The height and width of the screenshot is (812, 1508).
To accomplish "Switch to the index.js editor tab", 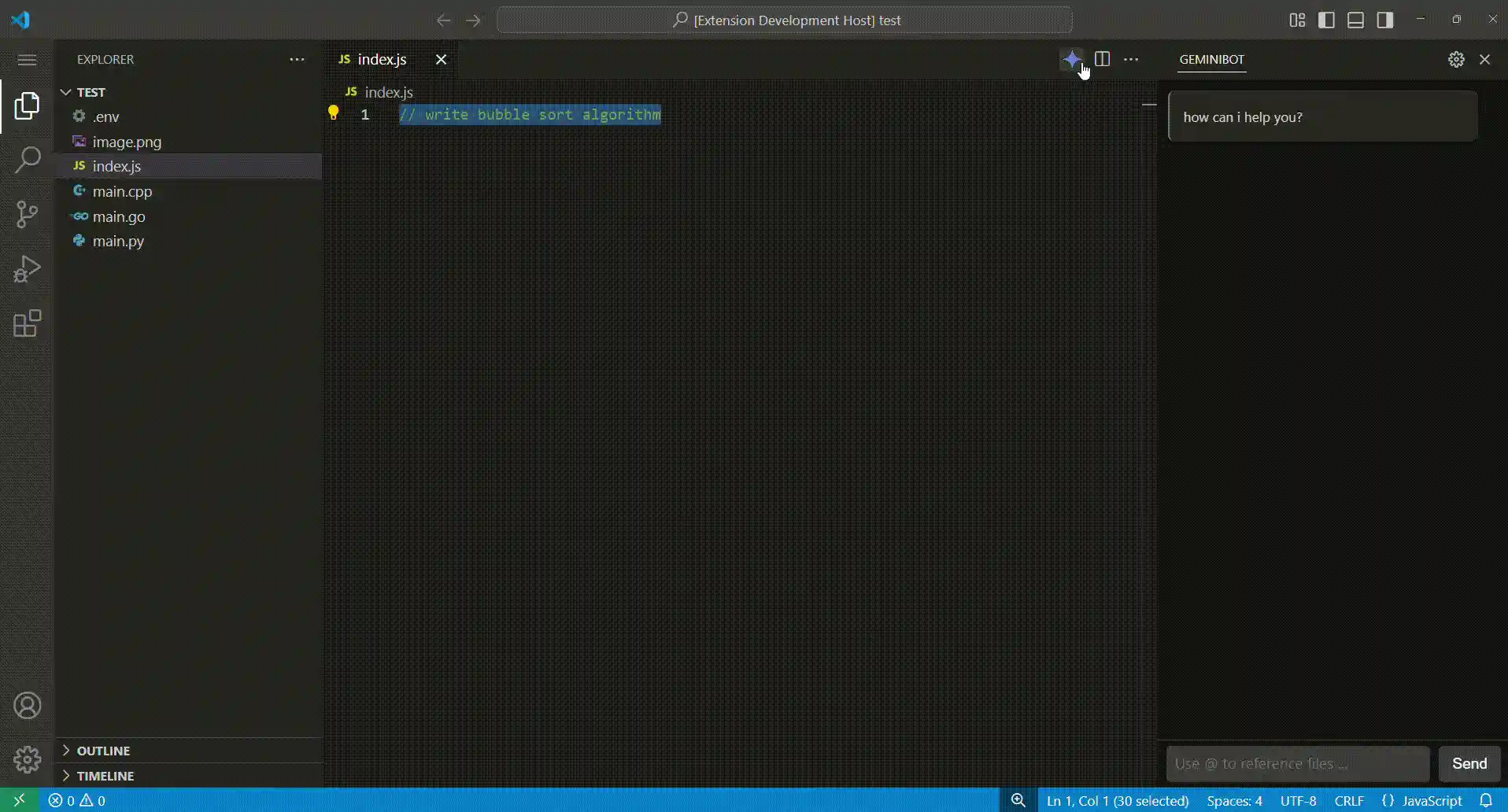I will [382, 60].
